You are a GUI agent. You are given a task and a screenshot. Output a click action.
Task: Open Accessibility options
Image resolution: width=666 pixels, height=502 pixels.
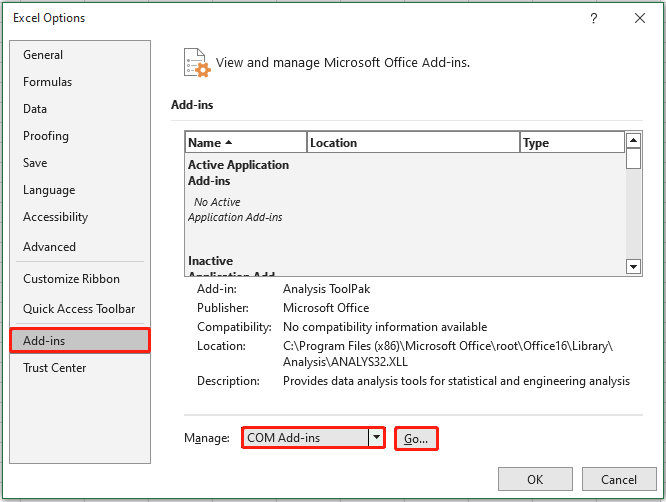coord(56,217)
